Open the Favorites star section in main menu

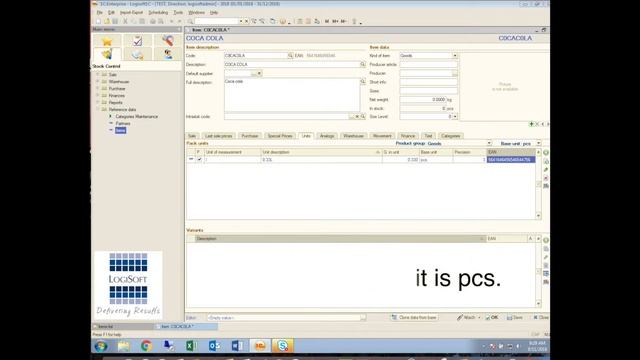point(107,41)
